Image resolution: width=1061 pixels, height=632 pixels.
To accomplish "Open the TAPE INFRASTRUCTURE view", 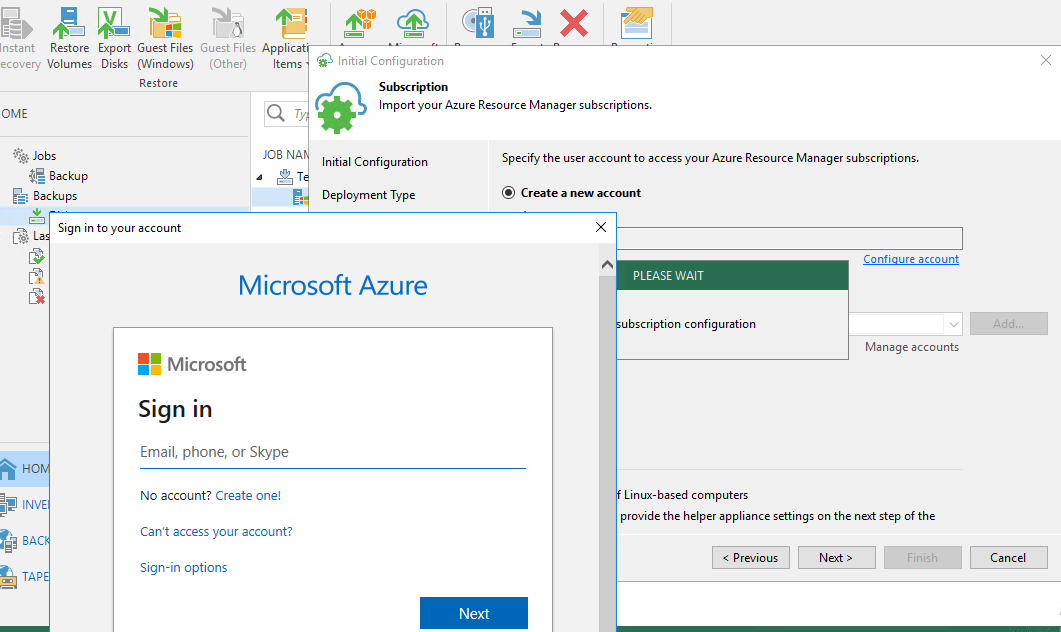I will pyautogui.click(x=24, y=577).
